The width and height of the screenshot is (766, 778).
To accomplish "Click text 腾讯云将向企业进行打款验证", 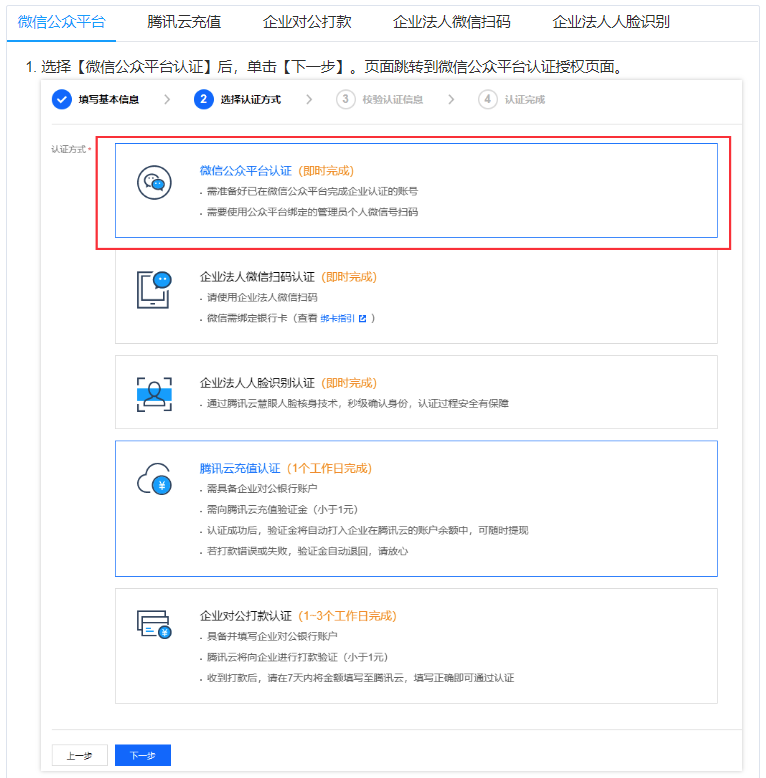I will coord(272,657).
